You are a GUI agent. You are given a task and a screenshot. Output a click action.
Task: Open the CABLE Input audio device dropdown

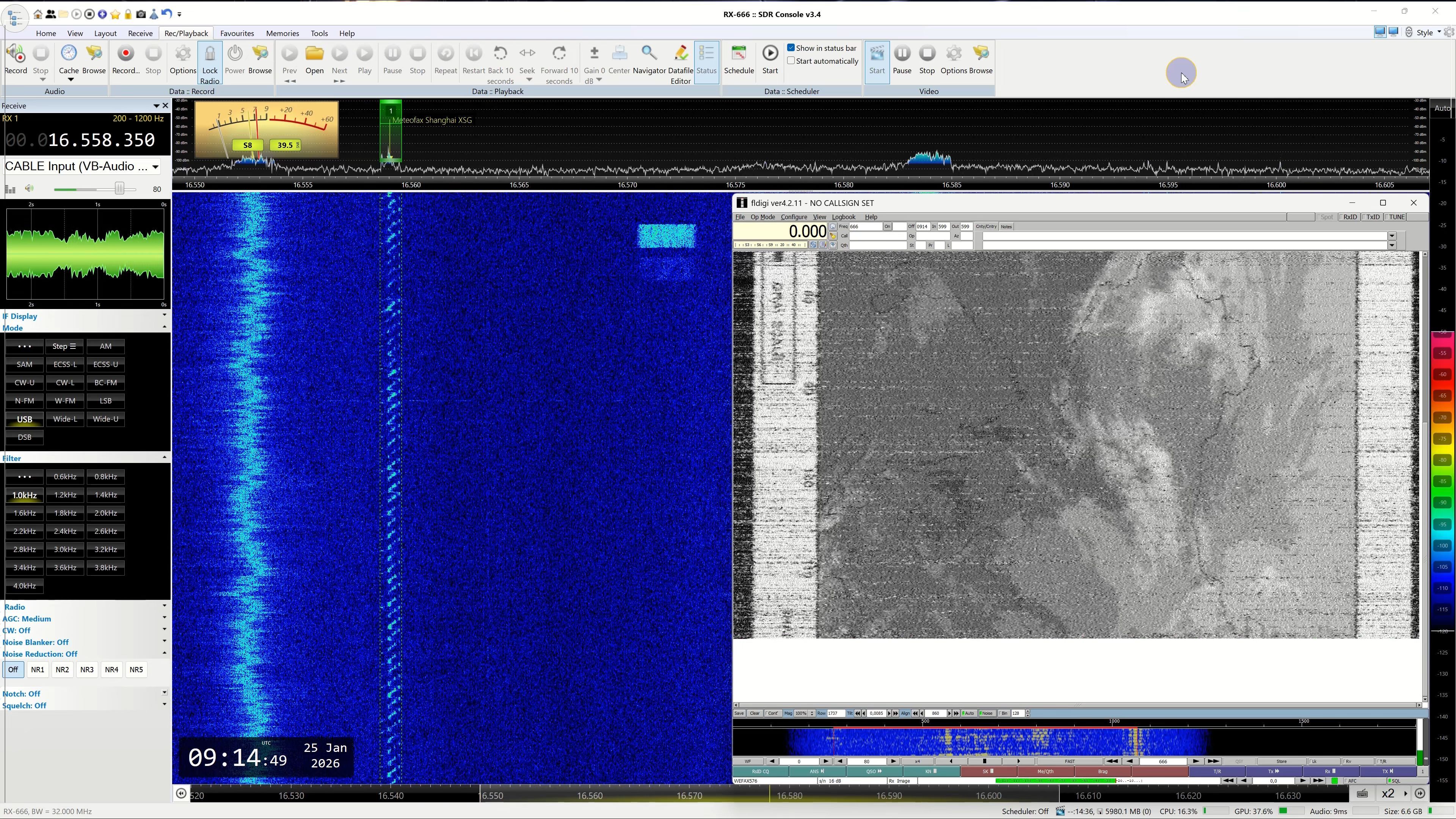point(155,167)
